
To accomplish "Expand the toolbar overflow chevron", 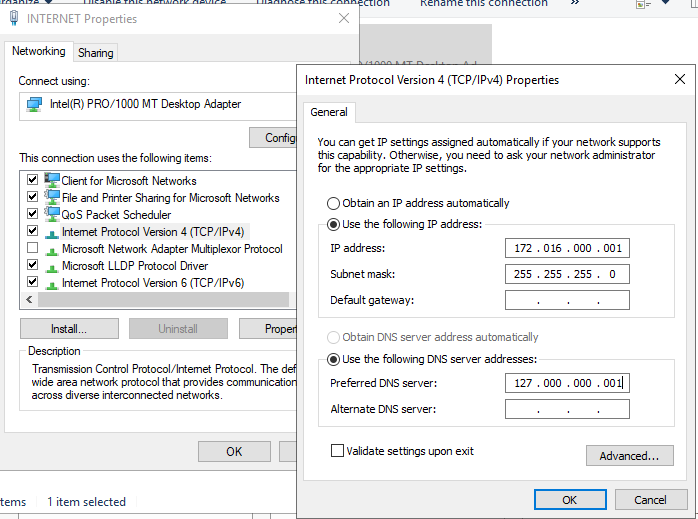I will 575,3.
